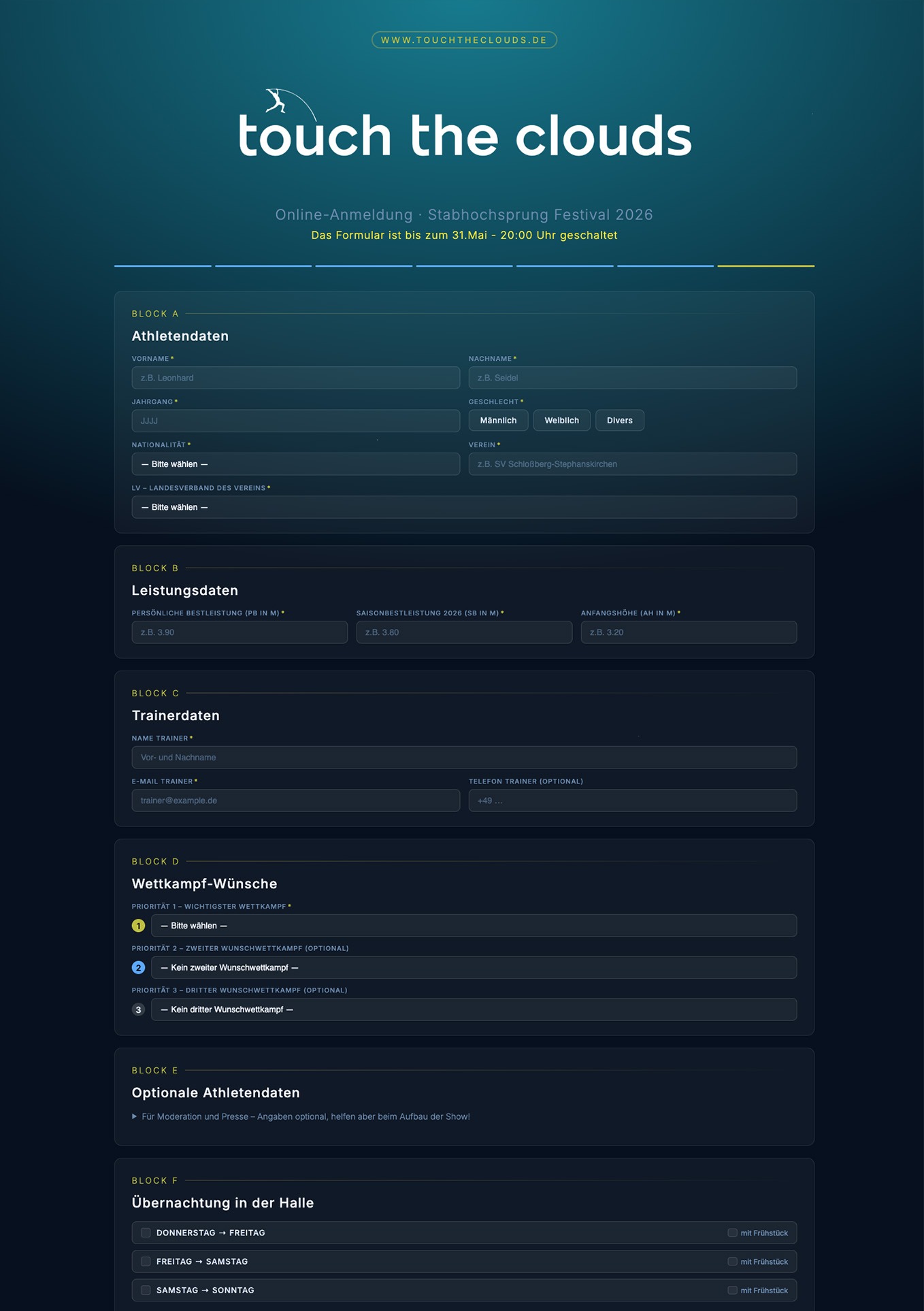This screenshot has height=1311, width=924.
Task: Click the yellow progress bar segment
Action: (765, 265)
